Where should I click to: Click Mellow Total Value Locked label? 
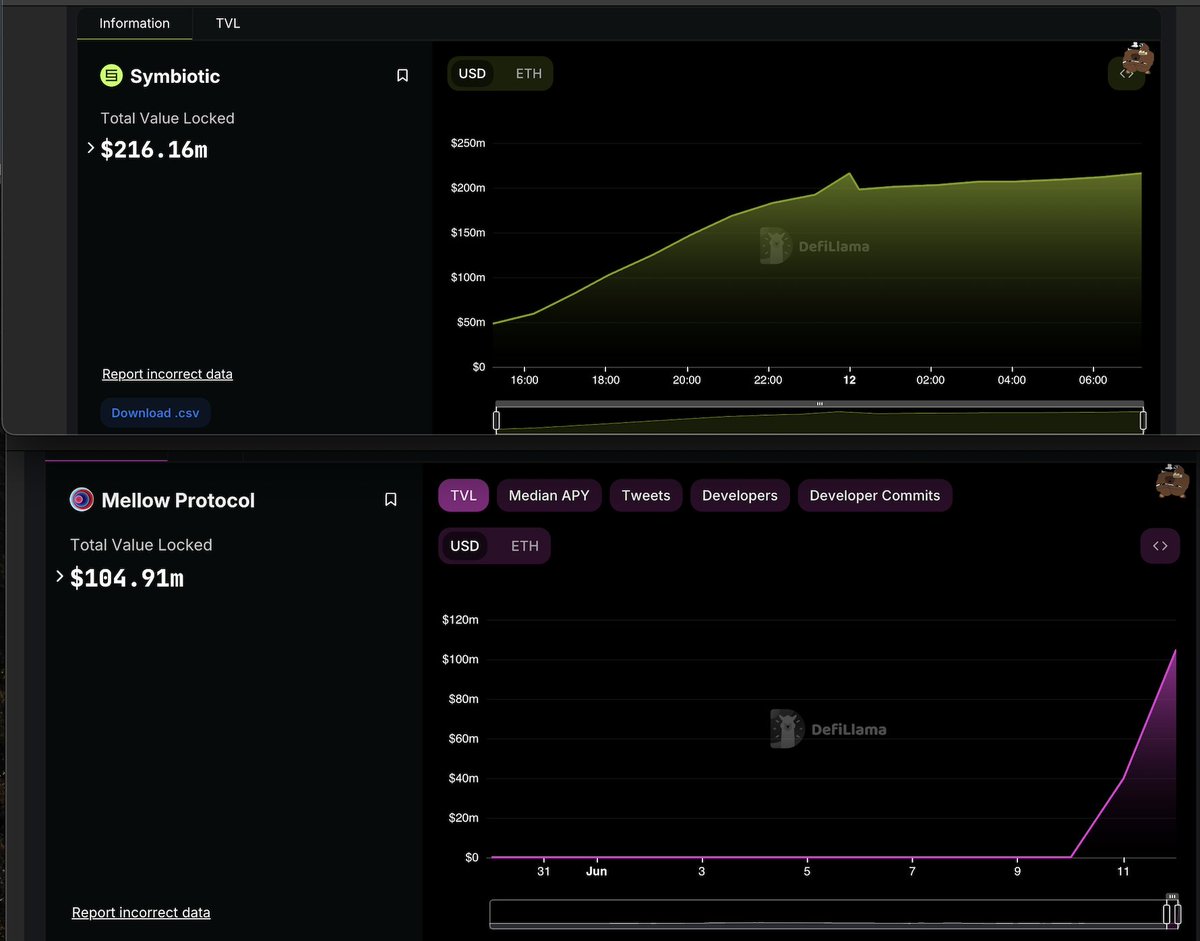[141, 545]
